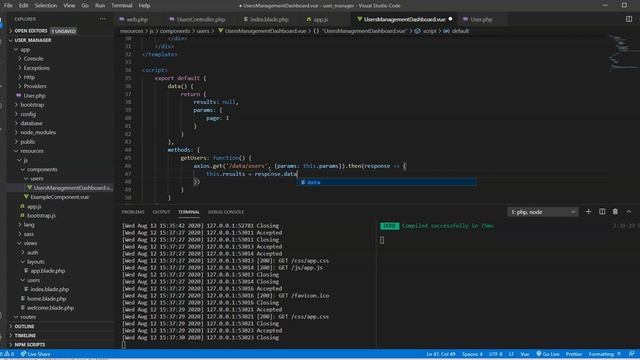The width and height of the screenshot is (640, 360).
Task: Click the unsaved dot on UsersManagementDashboard.vue tab
Action: [450, 19]
